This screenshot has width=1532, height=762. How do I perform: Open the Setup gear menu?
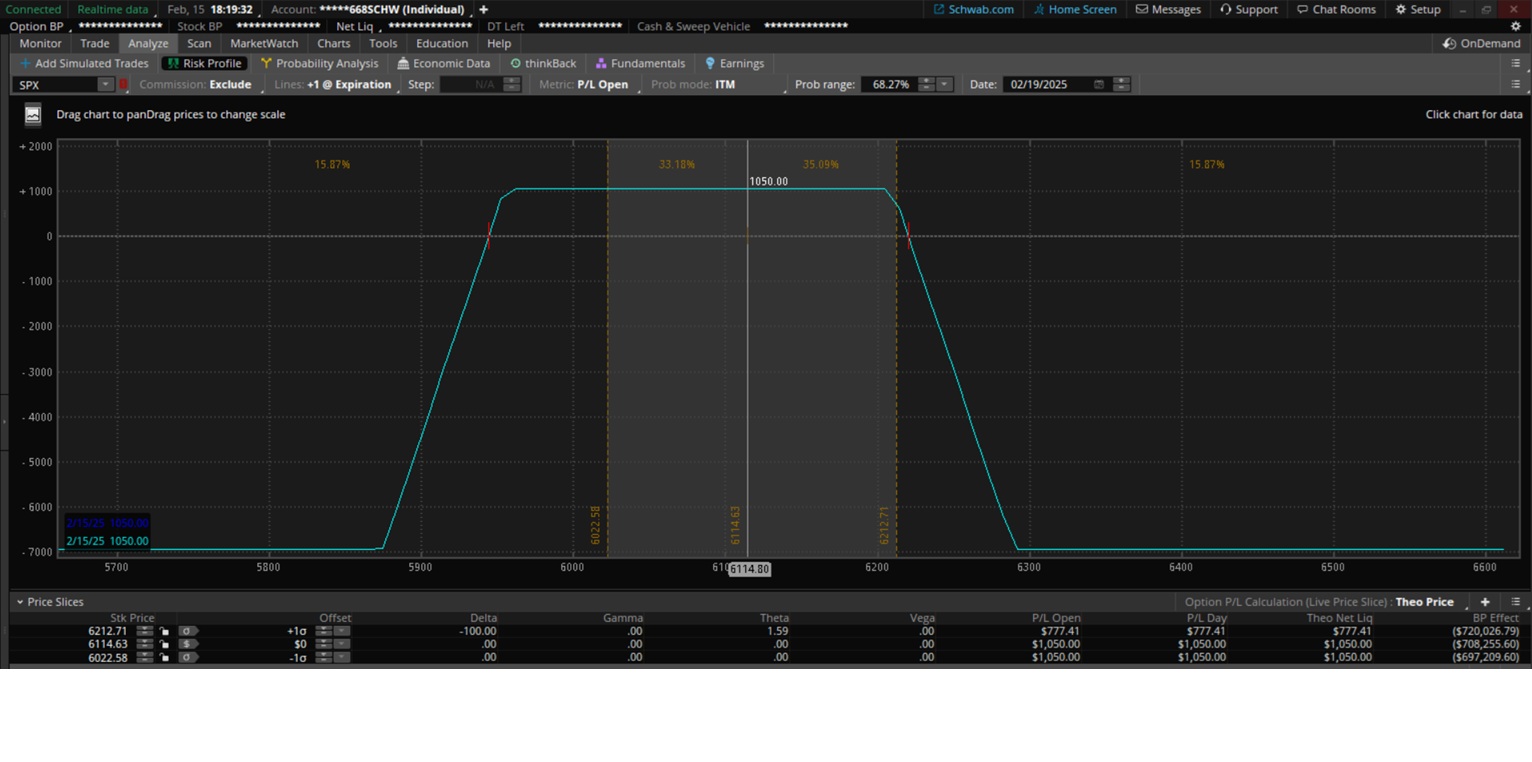1418,9
